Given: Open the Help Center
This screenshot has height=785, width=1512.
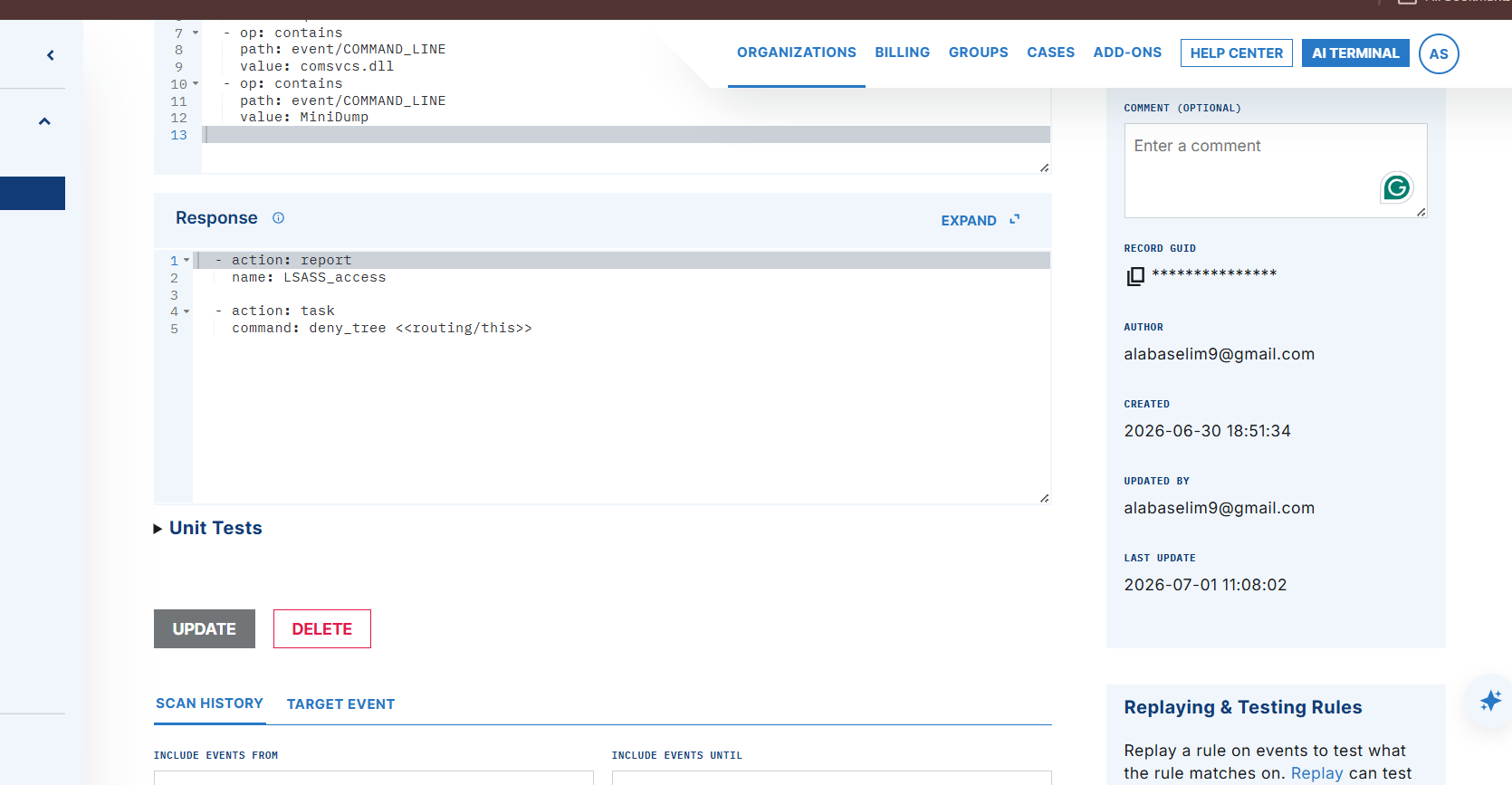Looking at the screenshot, I should pyautogui.click(x=1237, y=53).
